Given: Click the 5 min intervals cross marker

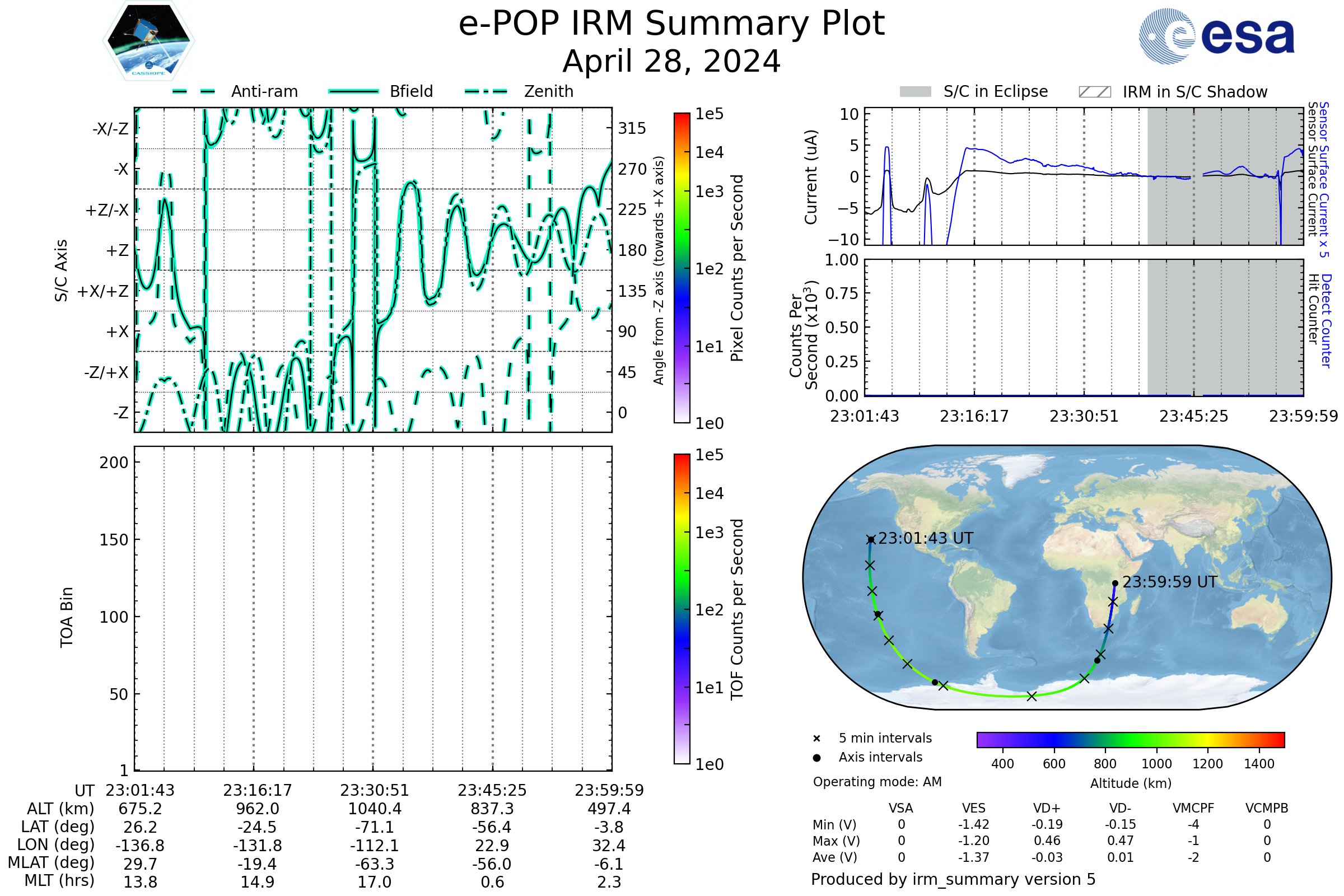Looking at the screenshot, I should (x=816, y=739).
